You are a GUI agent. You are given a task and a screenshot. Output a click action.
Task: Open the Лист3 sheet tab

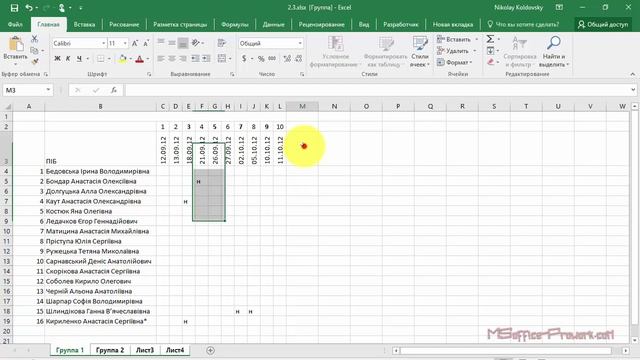(145, 350)
